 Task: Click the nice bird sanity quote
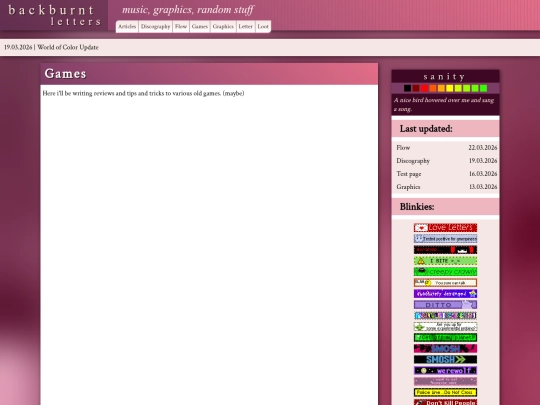(x=444, y=104)
